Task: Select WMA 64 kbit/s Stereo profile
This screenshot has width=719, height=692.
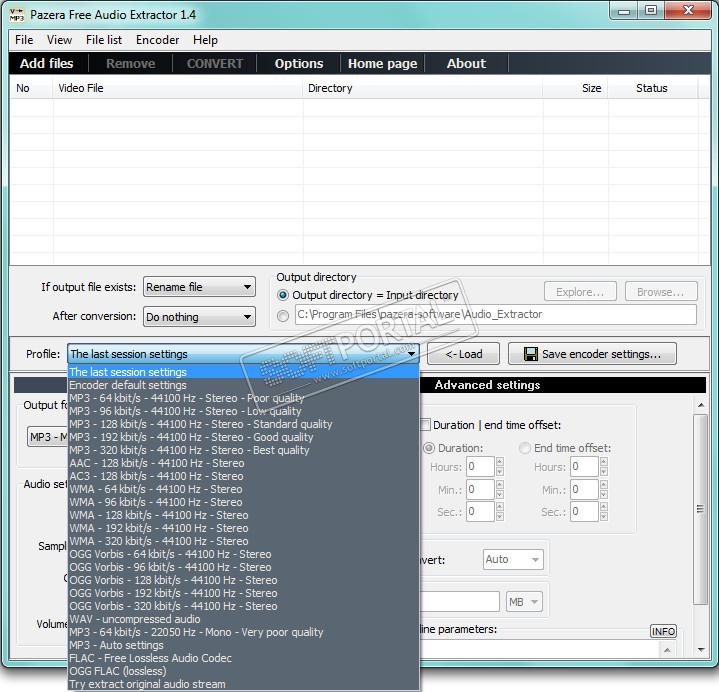Action: pyautogui.click(x=243, y=489)
